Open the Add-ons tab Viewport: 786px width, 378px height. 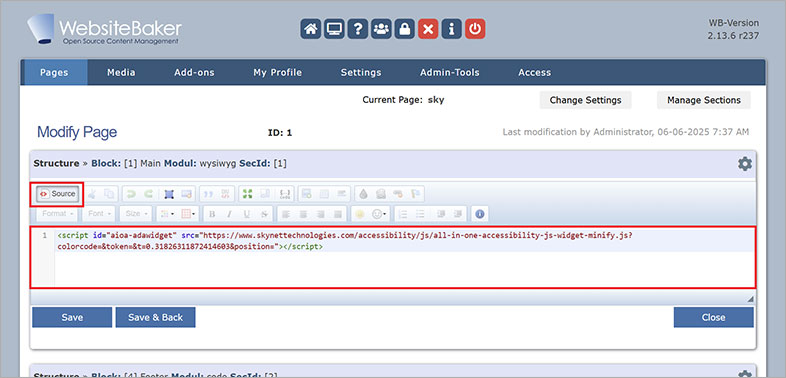(x=194, y=72)
